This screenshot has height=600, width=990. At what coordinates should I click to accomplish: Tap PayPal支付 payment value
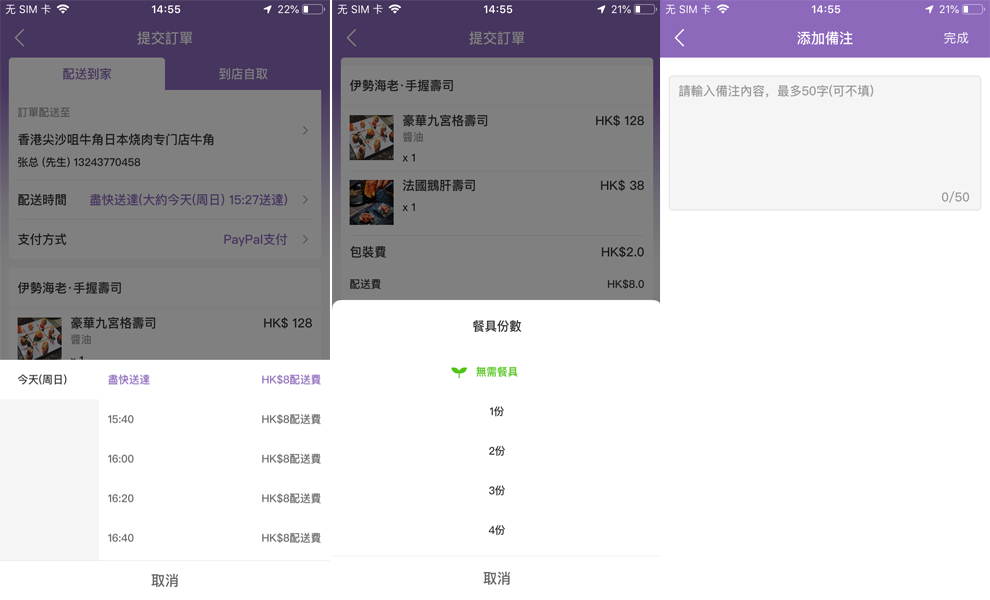coord(255,239)
